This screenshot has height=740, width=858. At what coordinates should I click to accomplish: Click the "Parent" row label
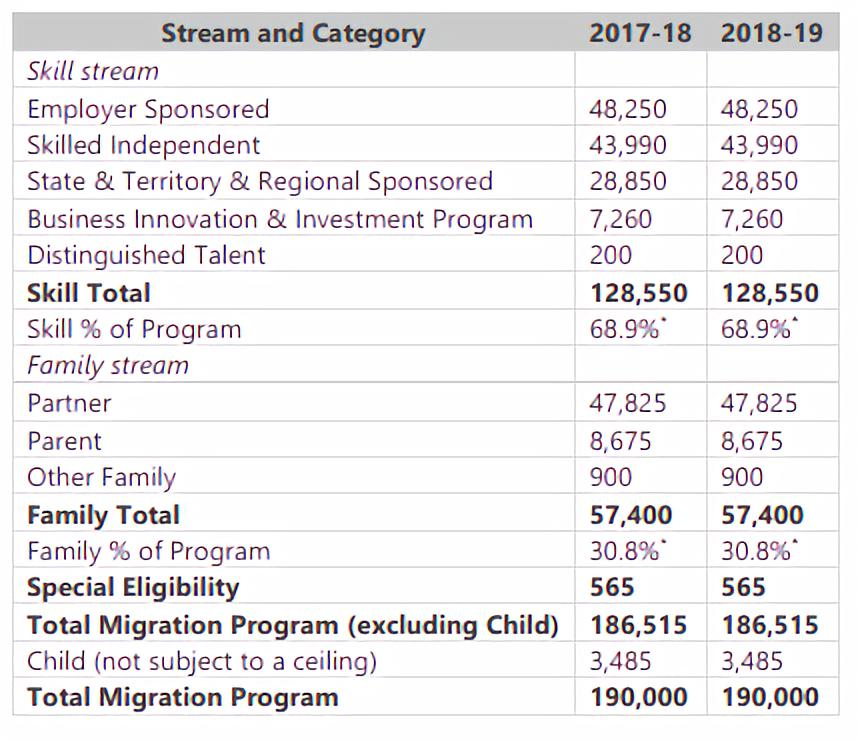64,441
